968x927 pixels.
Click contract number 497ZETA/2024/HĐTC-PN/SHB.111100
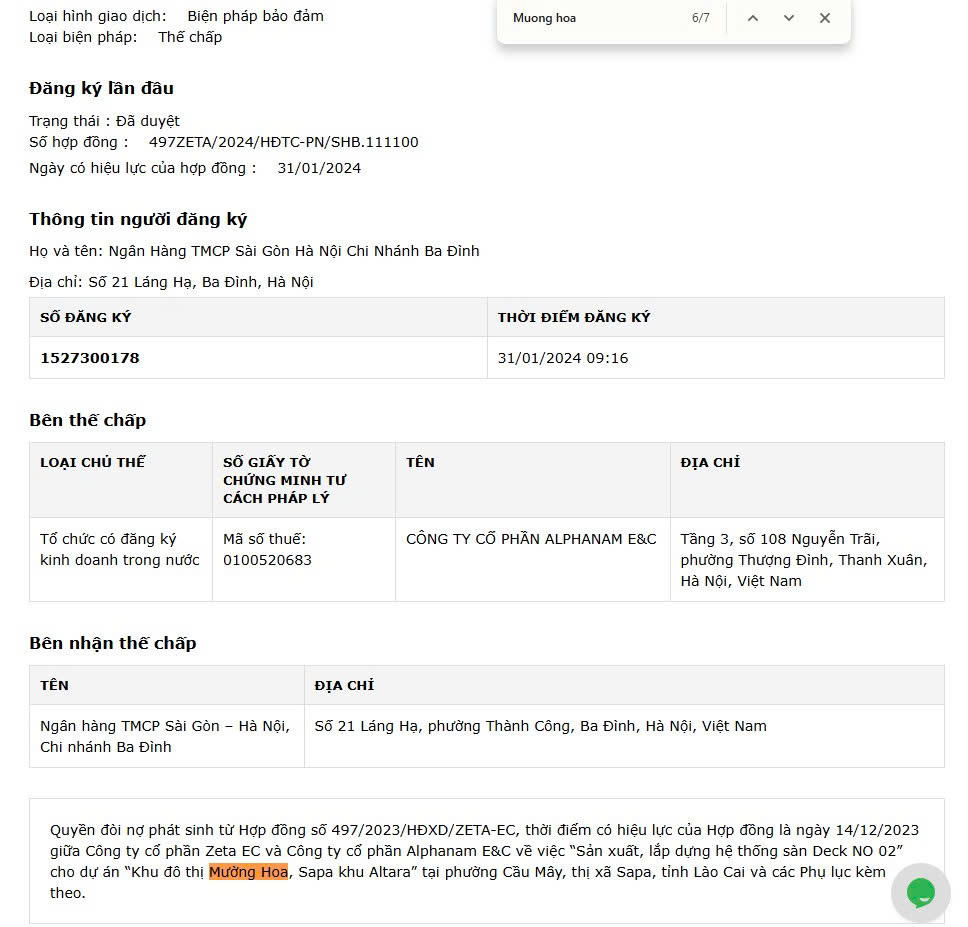[283, 142]
